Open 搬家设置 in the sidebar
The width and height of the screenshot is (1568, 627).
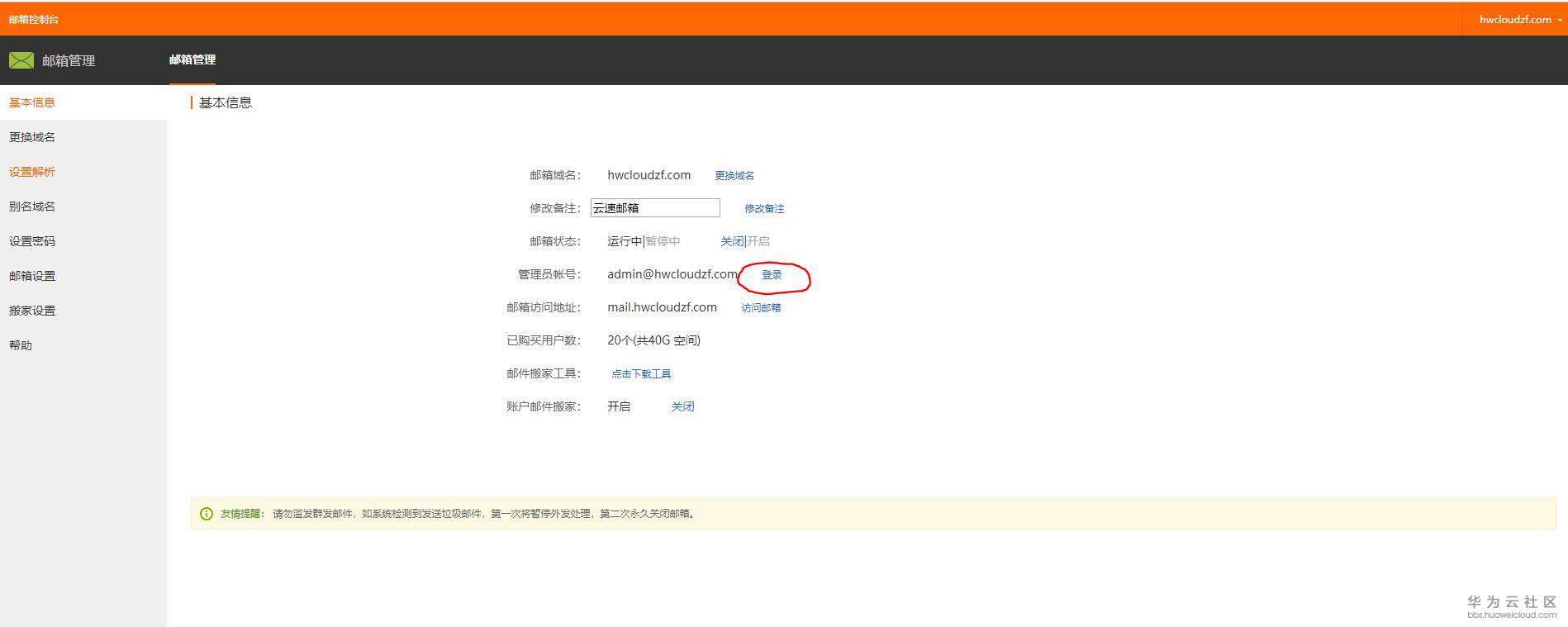pyautogui.click(x=32, y=311)
